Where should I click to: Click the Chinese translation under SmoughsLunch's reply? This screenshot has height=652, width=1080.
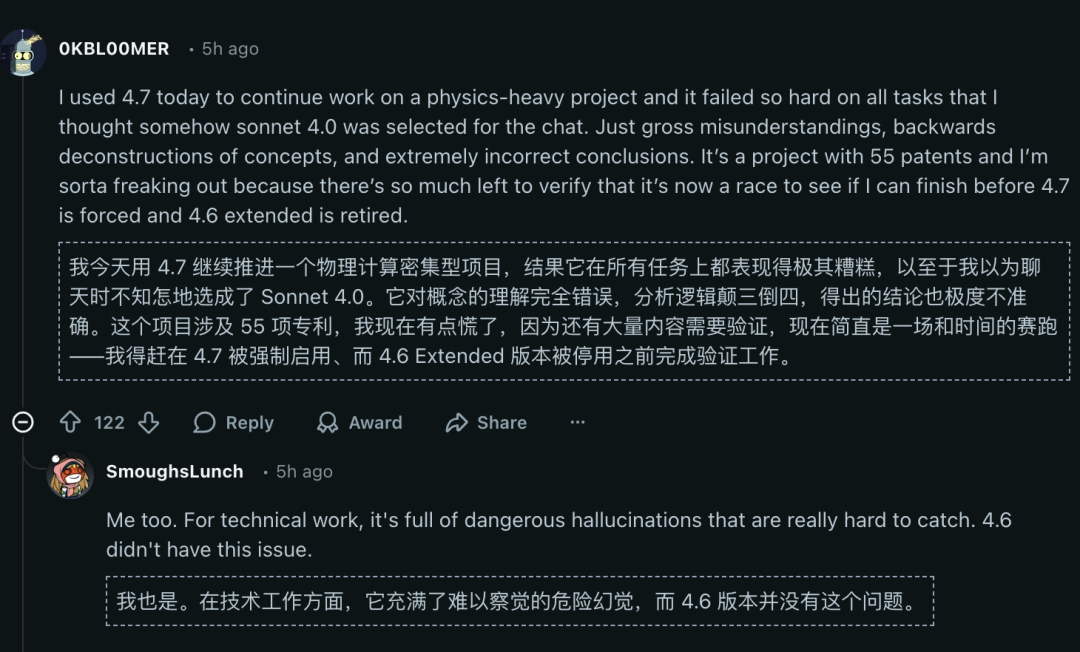[x=519, y=601]
